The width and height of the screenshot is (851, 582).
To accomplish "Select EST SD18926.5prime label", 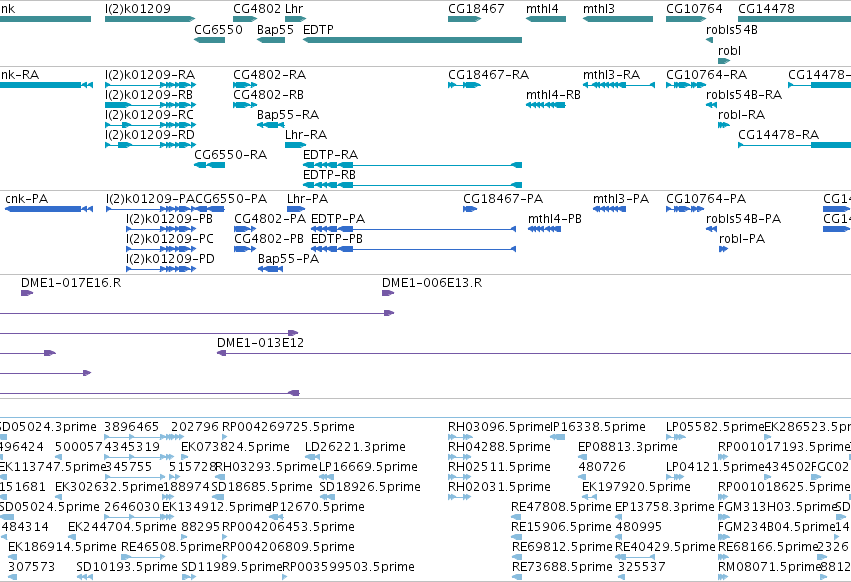I will click(370, 486).
